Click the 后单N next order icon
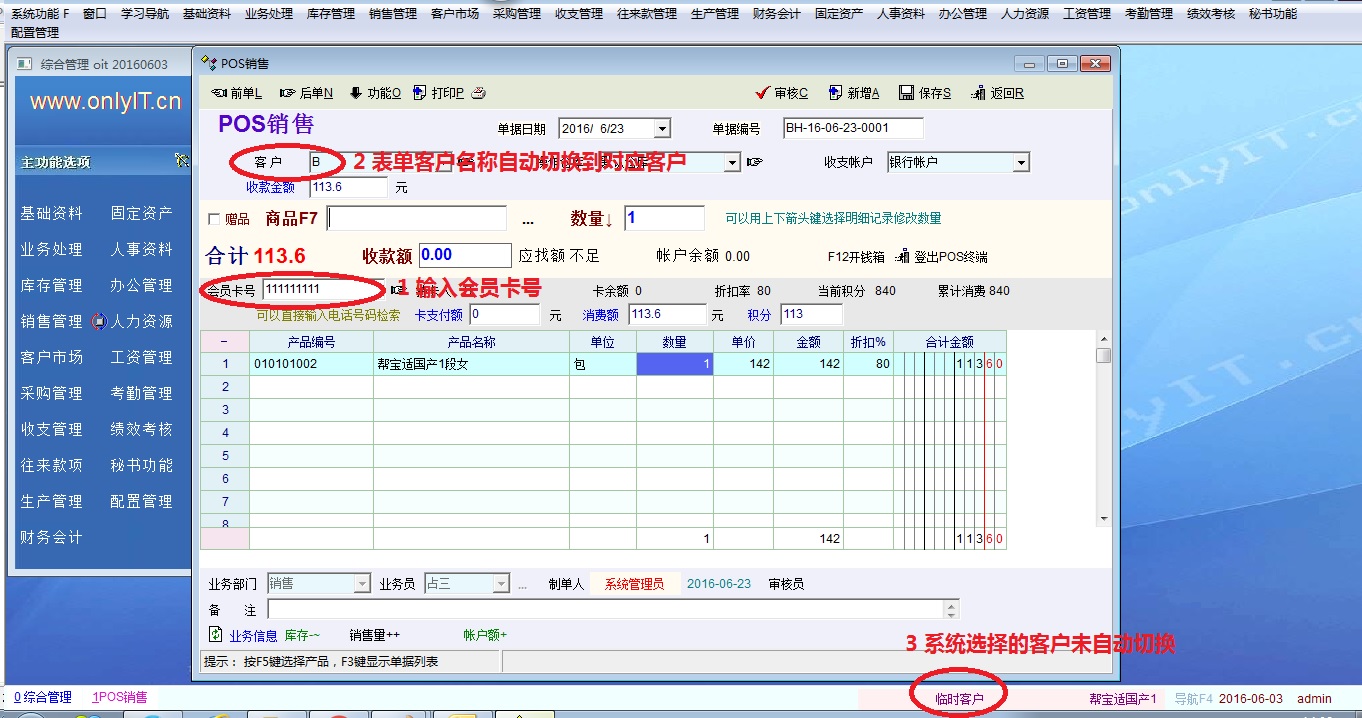This screenshot has height=718, width=1362. click(x=288, y=94)
